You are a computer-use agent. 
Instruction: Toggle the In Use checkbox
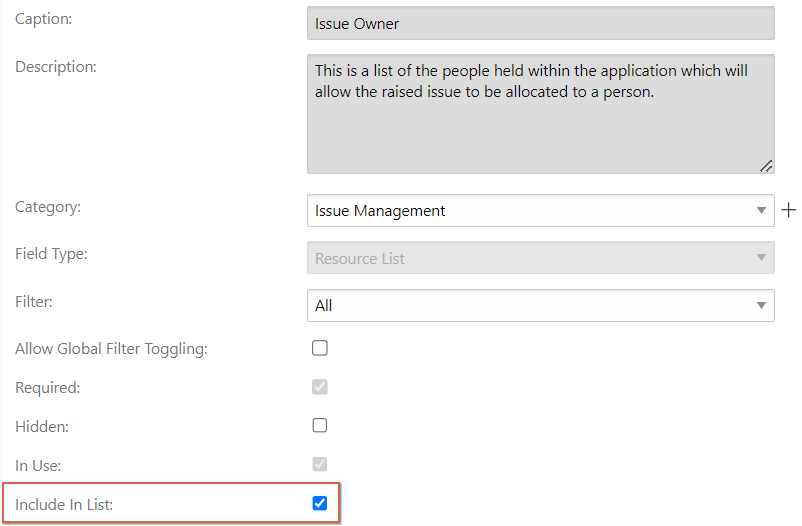coord(320,464)
